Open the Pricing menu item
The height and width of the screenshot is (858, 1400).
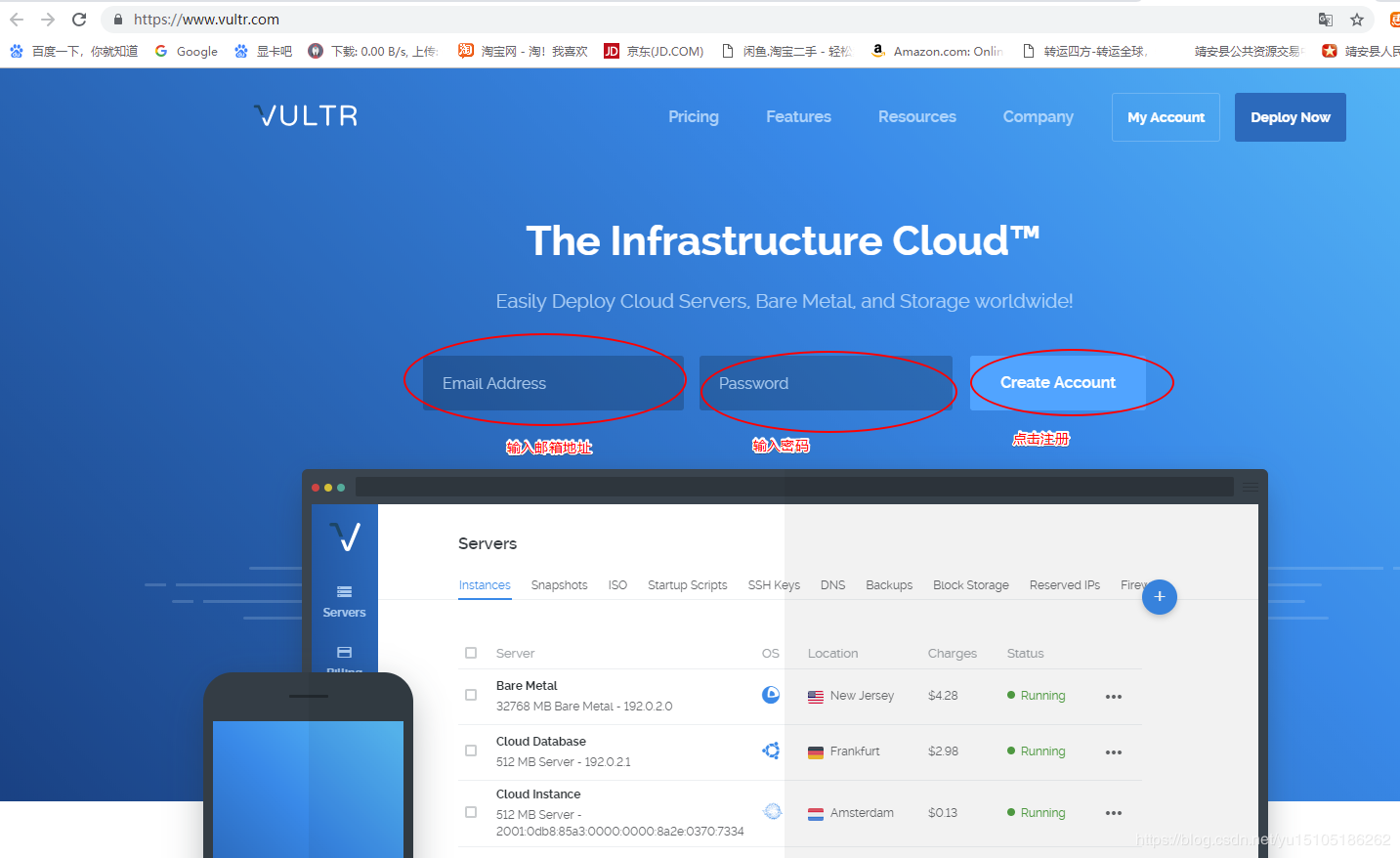693,117
